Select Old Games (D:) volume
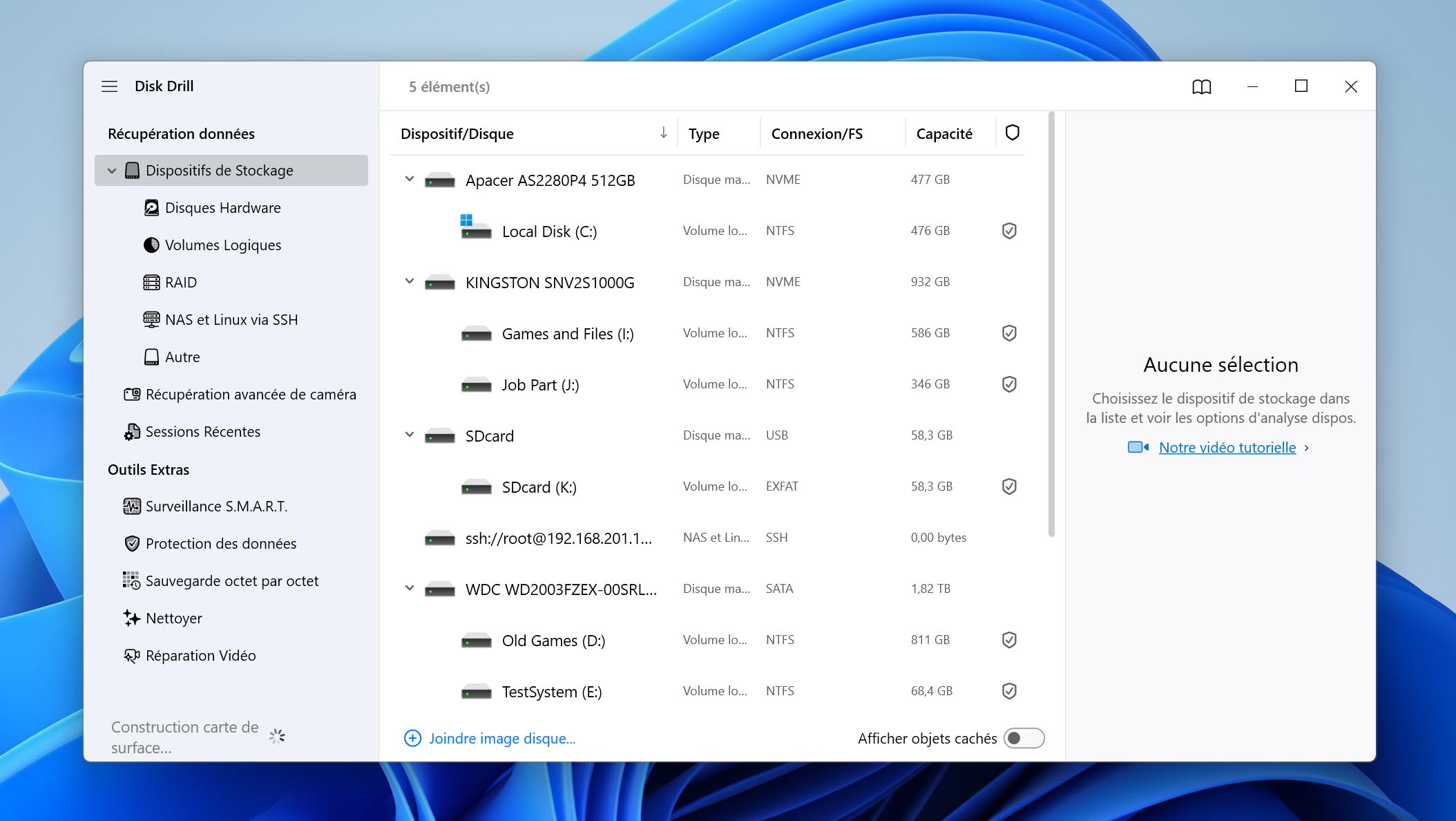The image size is (1456, 821). coord(707,640)
